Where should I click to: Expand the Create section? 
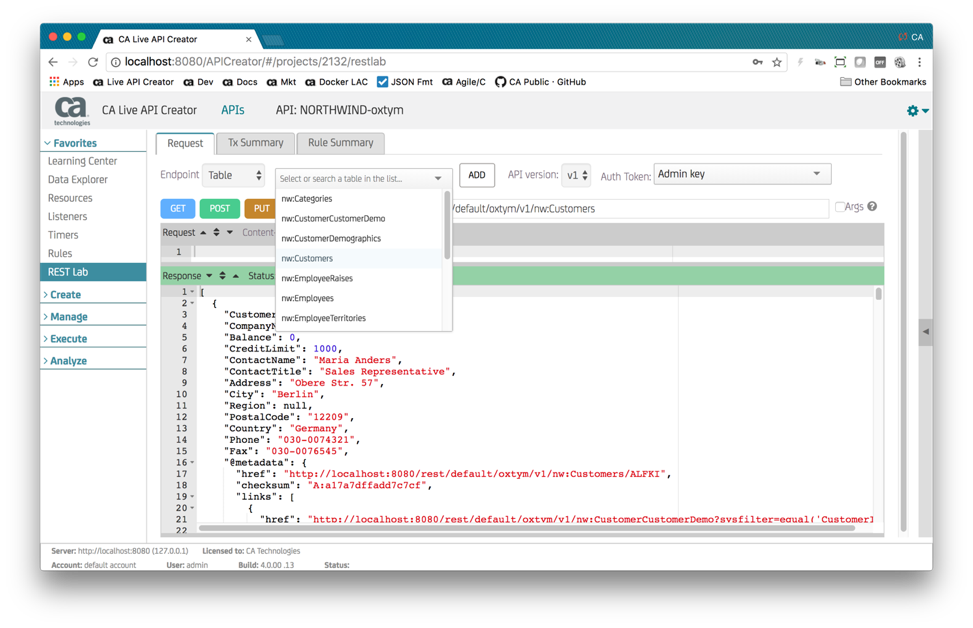tap(62, 295)
